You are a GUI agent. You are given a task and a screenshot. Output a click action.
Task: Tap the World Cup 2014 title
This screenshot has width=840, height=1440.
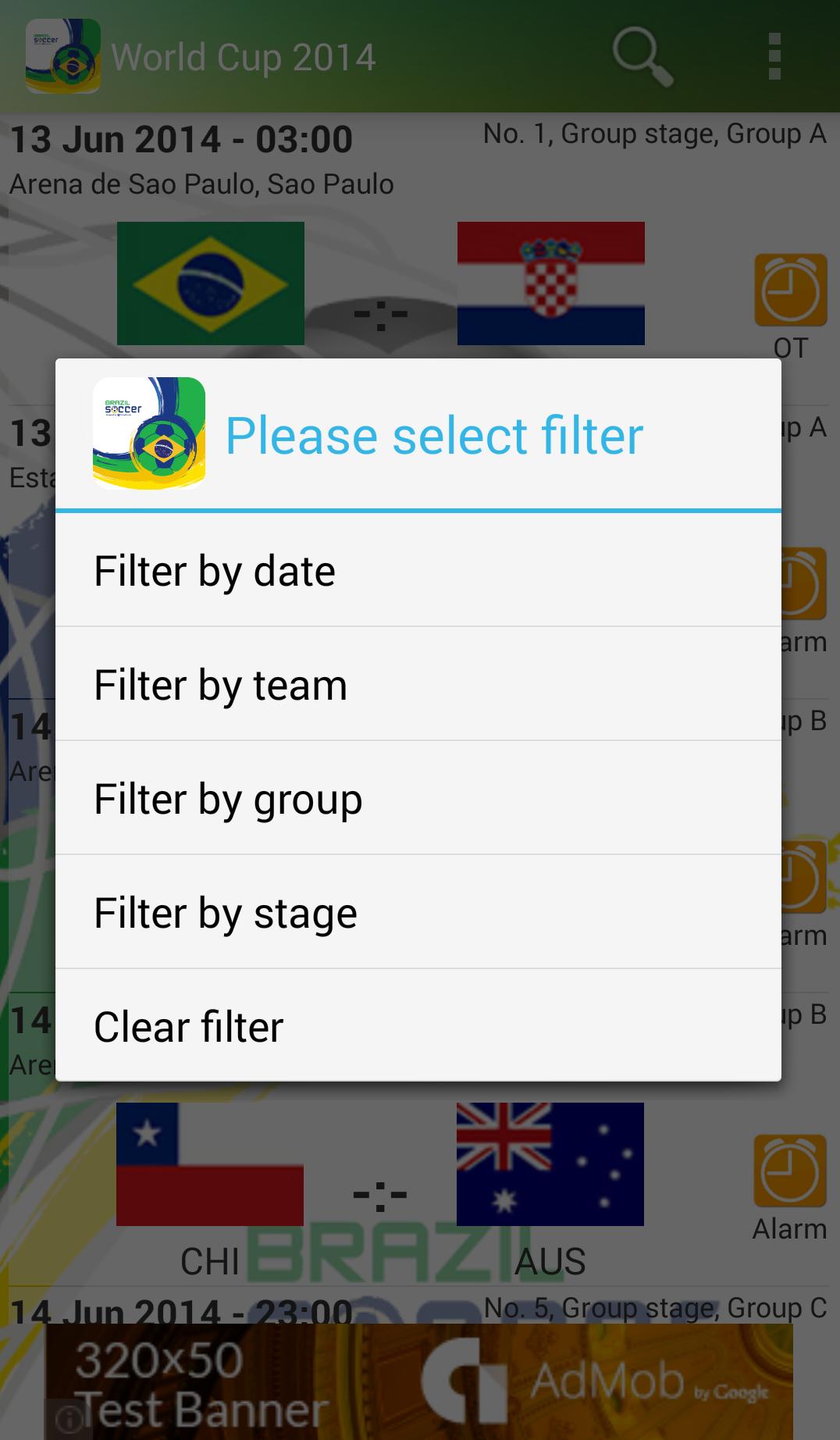[244, 58]
